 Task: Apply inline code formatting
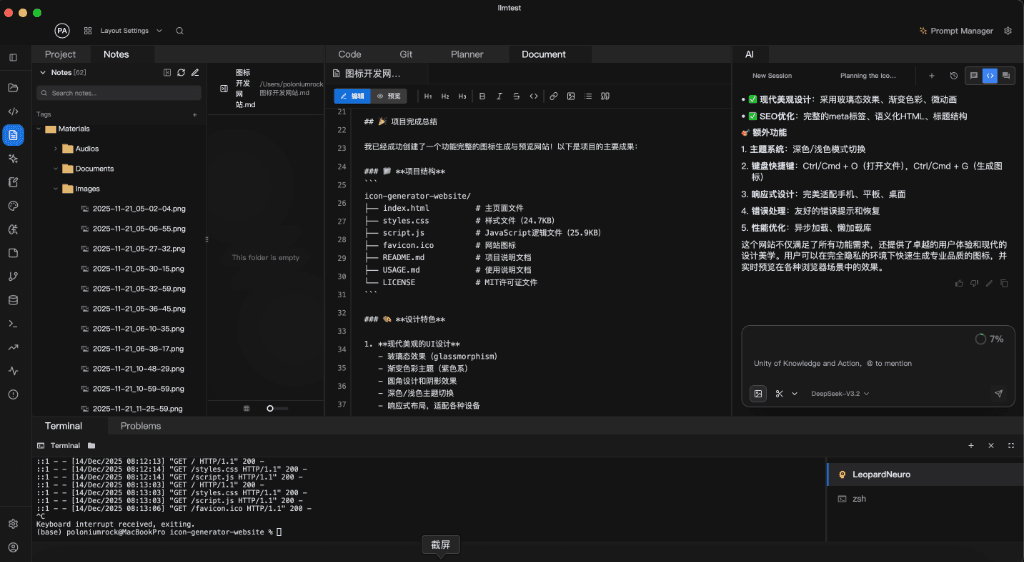[x=534, y=96]
